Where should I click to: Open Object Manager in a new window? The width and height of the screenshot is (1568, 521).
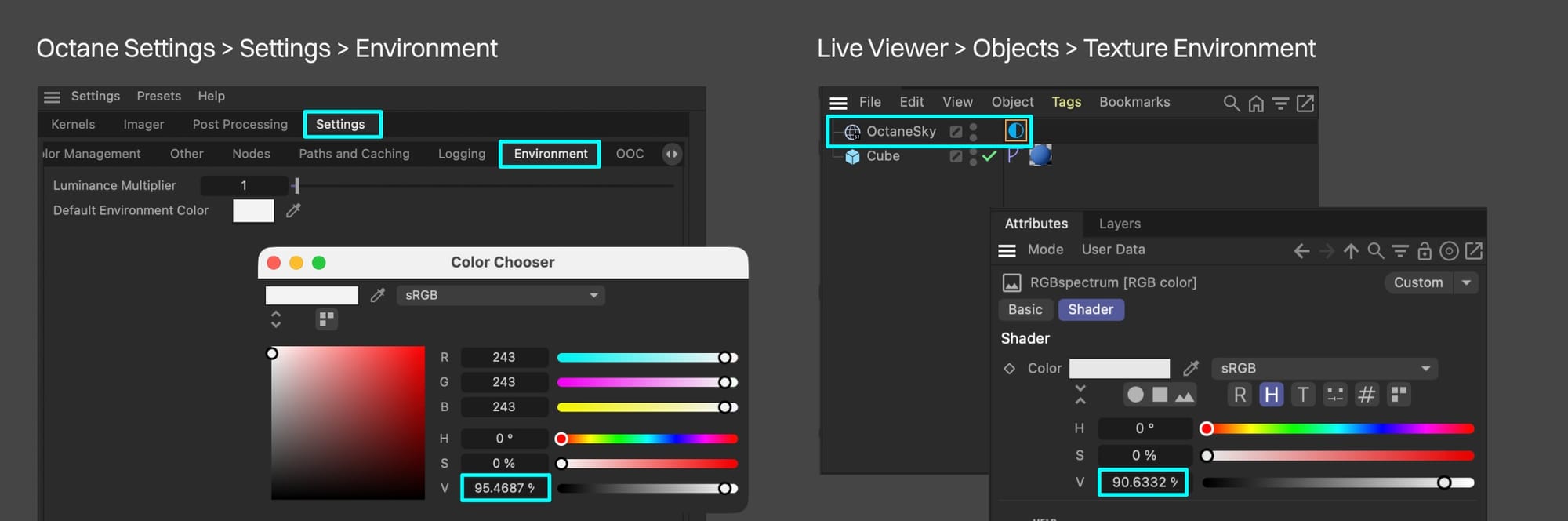pos(1305,103)
